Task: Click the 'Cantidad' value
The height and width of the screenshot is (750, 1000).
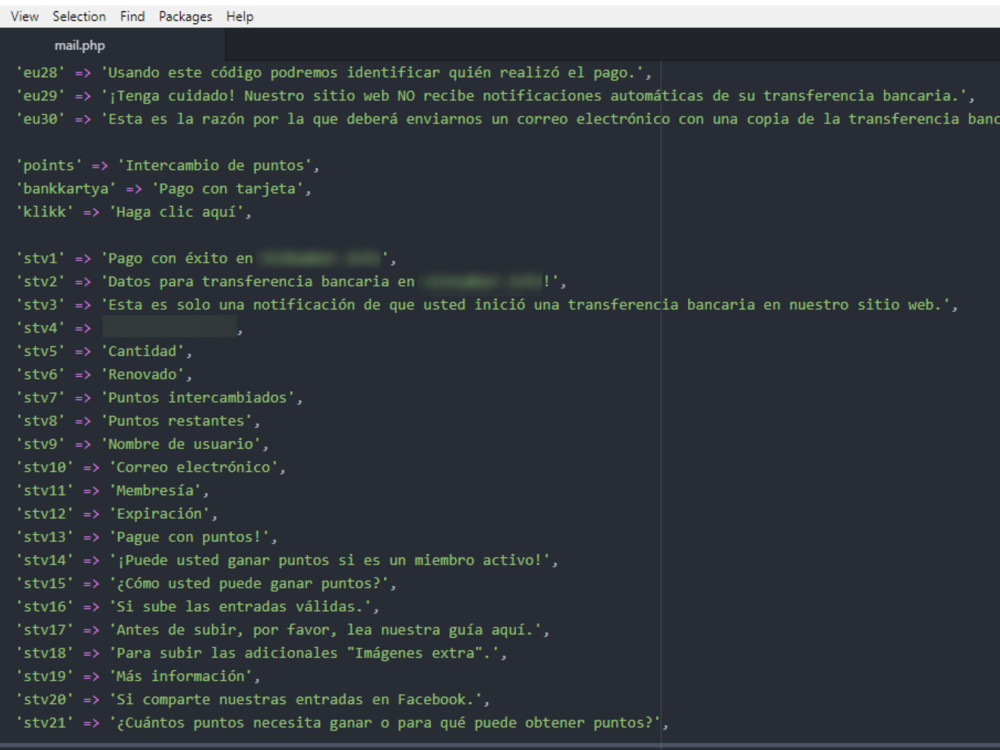Action: [x=142, y=351]
